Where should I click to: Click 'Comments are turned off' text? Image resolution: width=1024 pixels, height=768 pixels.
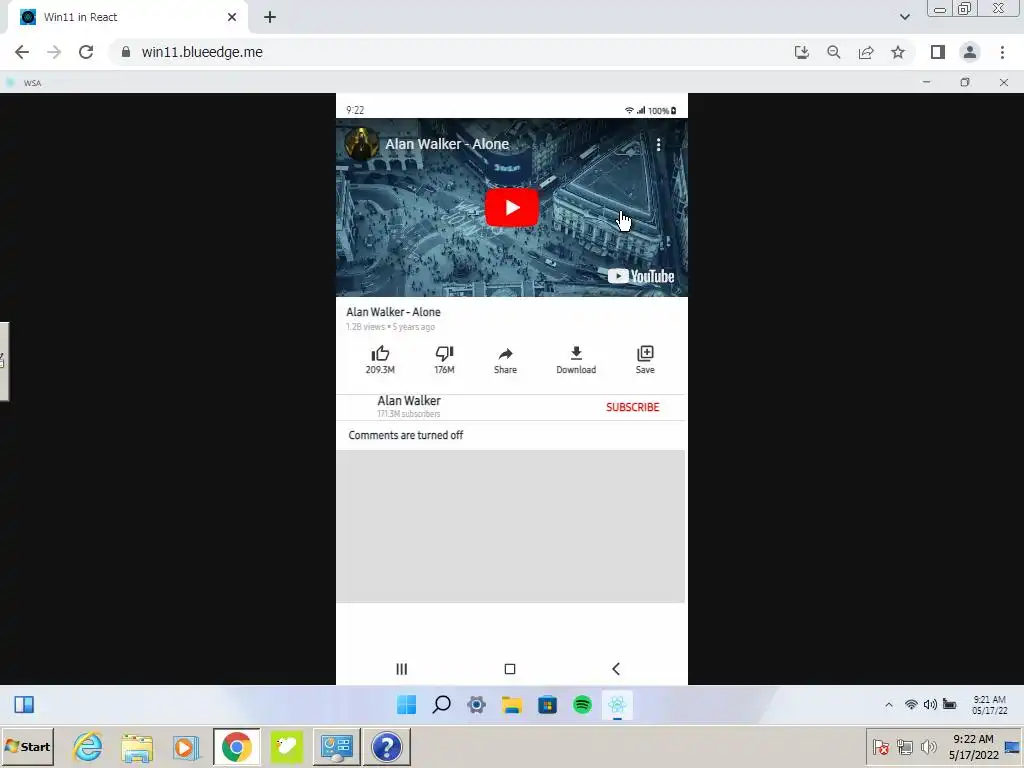tap(406, 435)
